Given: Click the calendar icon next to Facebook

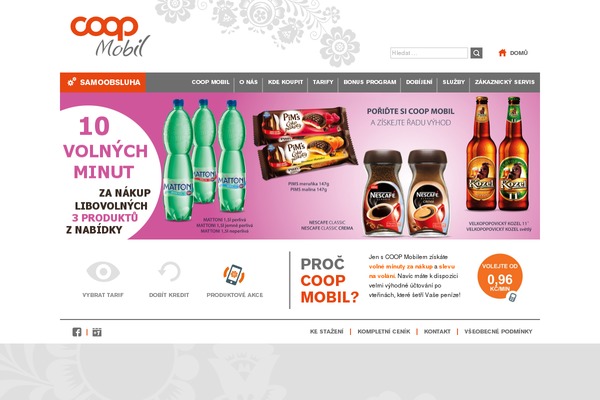Looking at the screenshot, I should (97, 332).
